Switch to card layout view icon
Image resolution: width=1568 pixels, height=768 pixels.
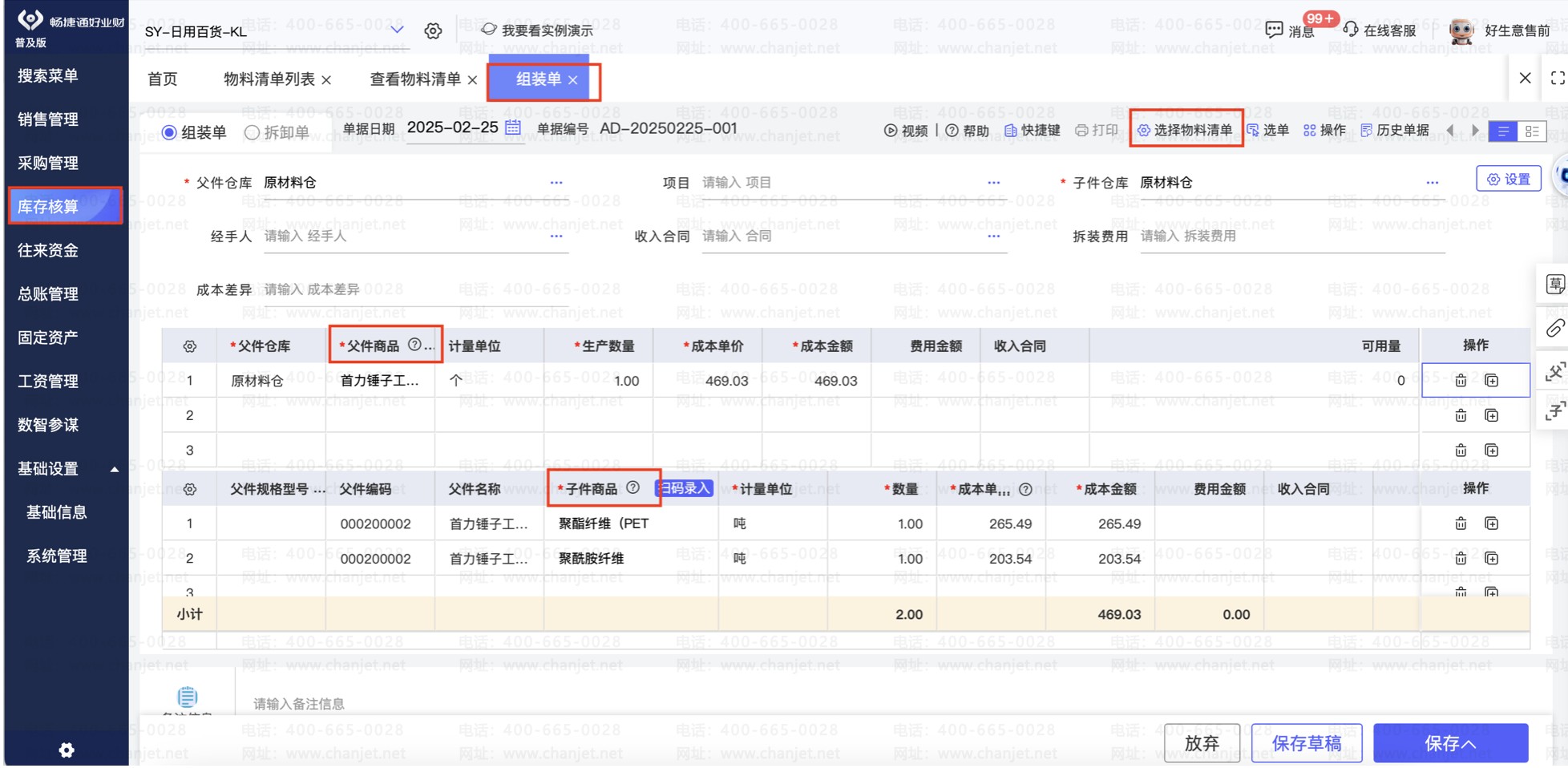[1532, 131]
